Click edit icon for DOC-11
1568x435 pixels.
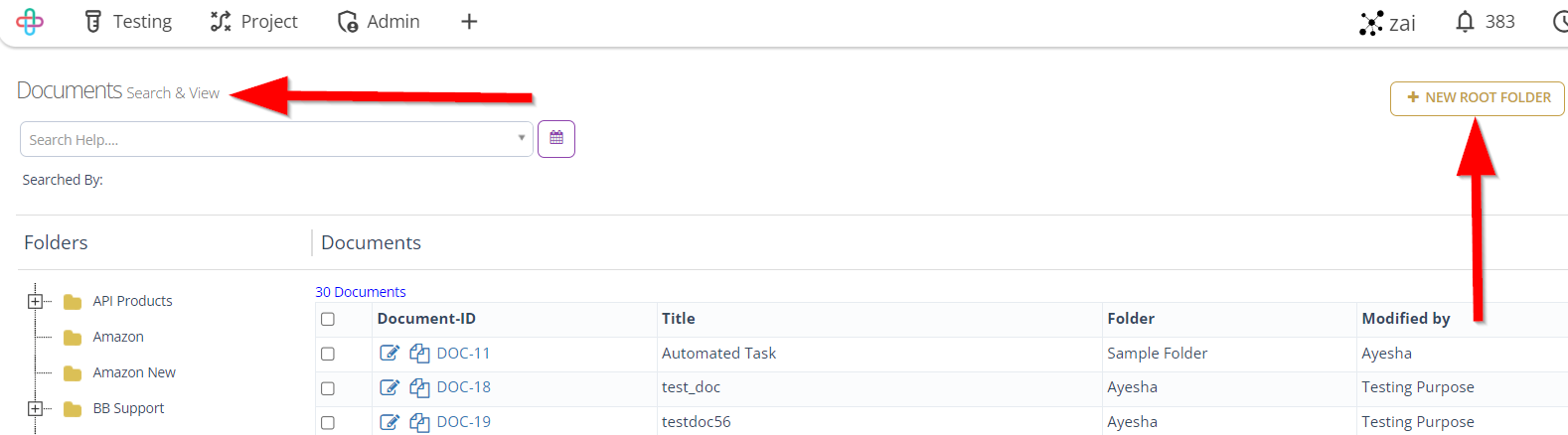(x=390, y=353)
